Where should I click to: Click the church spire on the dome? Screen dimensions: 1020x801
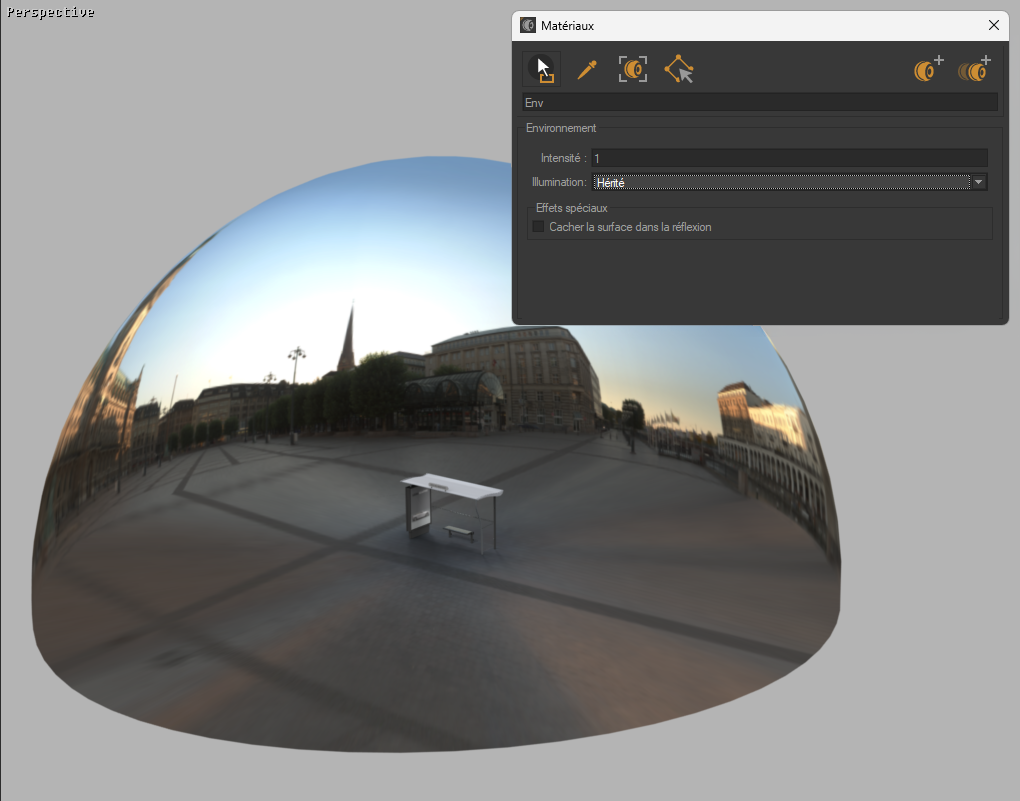pos(346,338)
